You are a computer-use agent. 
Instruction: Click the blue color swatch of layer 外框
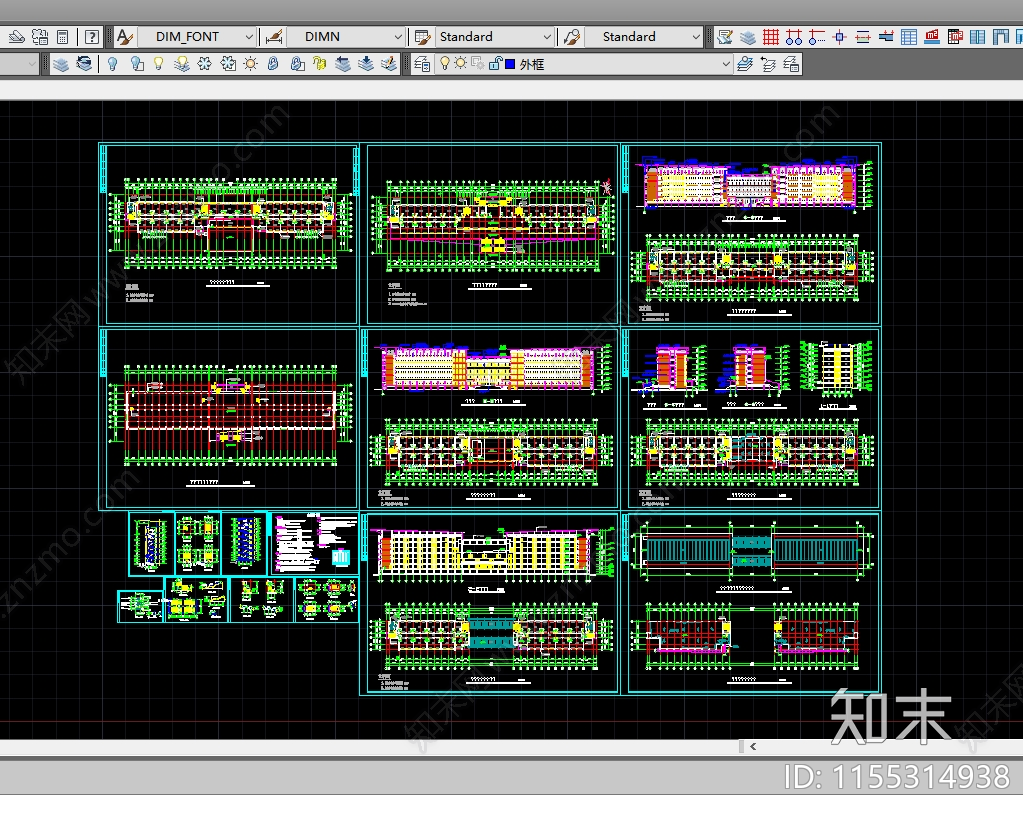pyautogui.click(x=510, y=64)
